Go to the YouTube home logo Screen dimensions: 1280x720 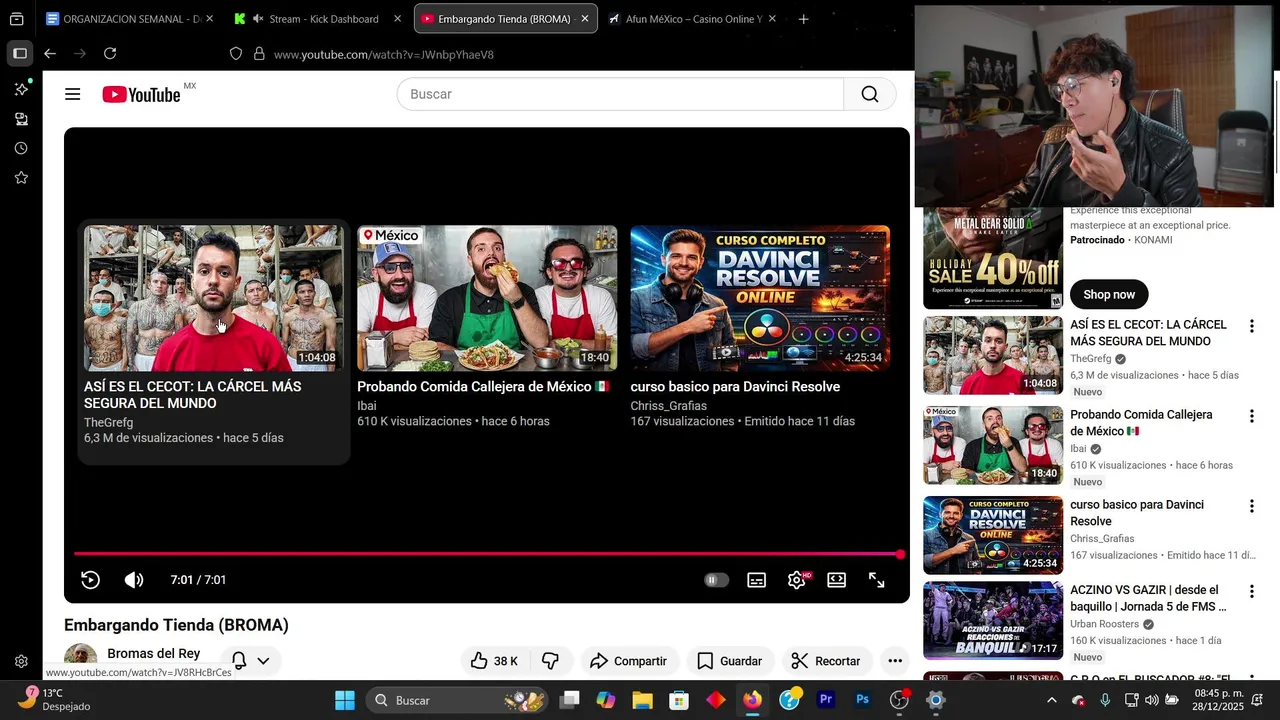click(141, 94)
